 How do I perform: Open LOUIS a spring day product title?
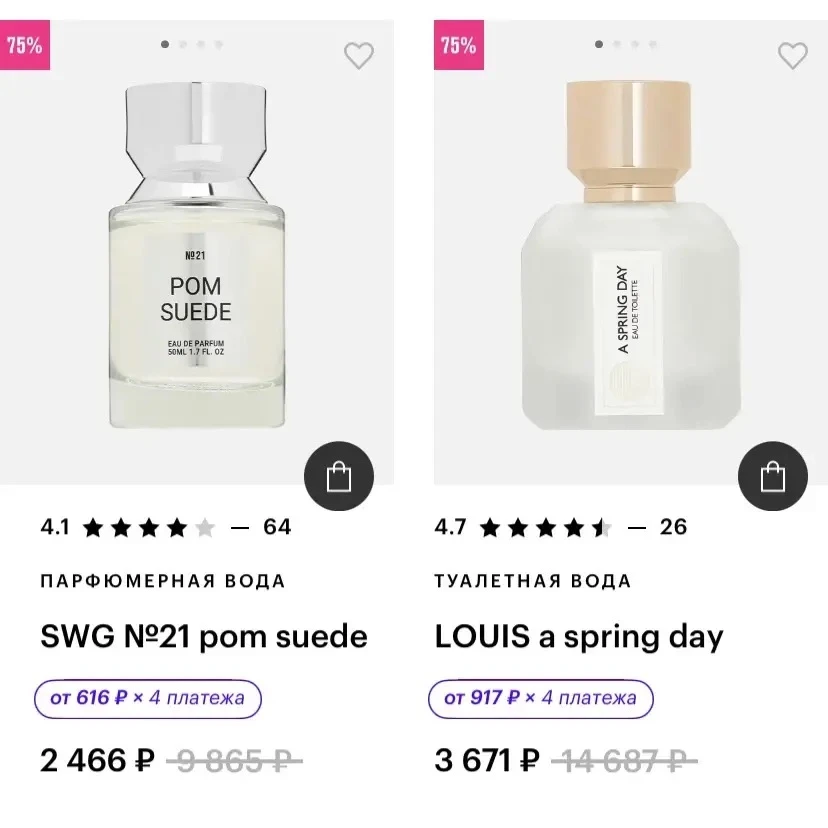[579, 637]
